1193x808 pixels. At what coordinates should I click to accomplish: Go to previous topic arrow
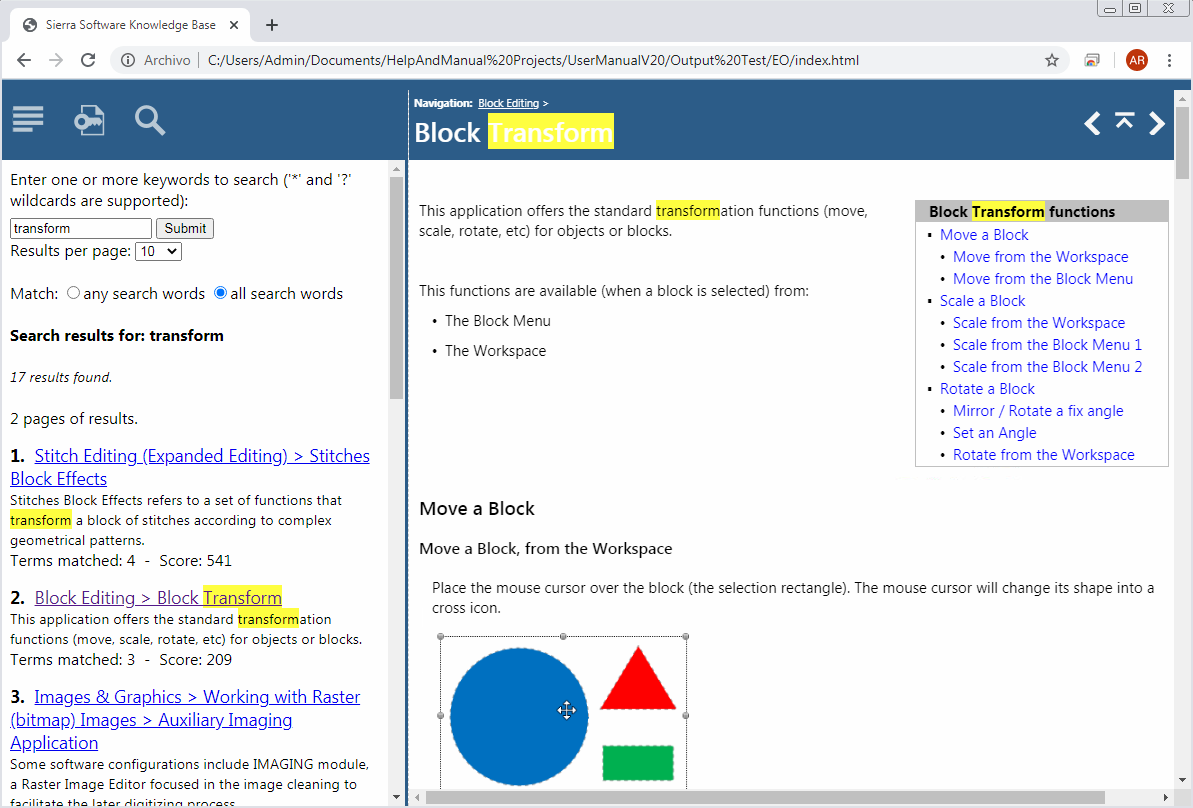pyautogui.click(x=1093, y=123)
